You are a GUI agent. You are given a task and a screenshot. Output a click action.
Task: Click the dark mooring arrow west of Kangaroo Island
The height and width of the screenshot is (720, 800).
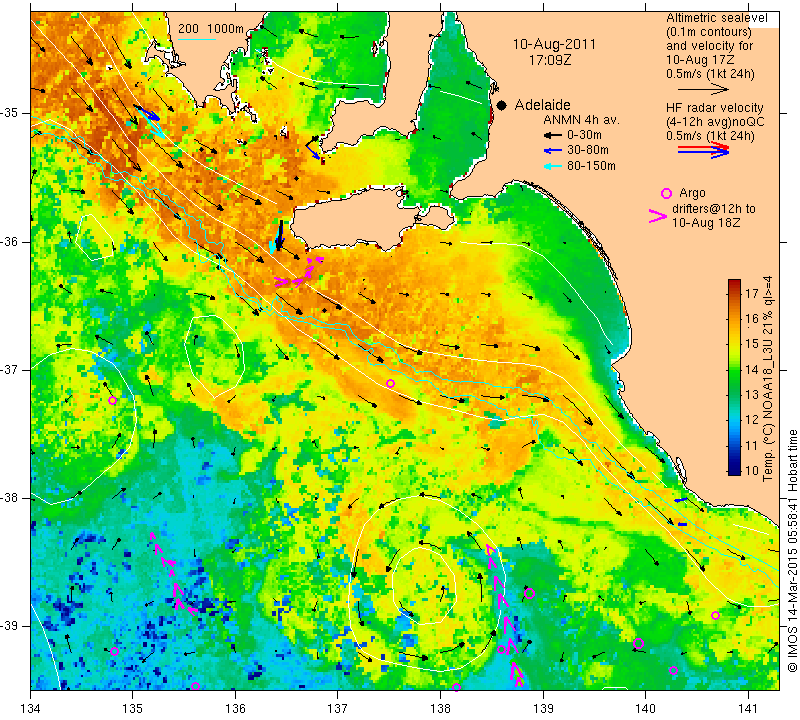click(x=280, y=235)
